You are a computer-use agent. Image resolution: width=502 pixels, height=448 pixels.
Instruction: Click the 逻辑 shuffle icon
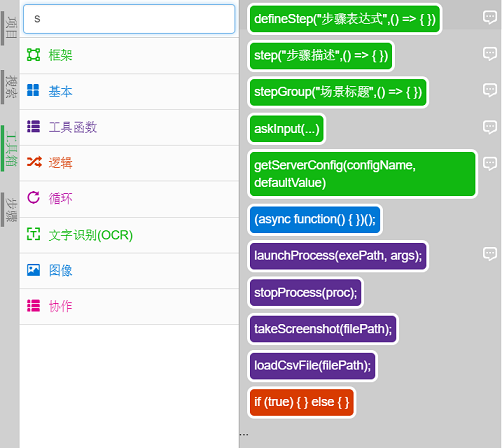pyautogui.click(x=34, y=162)
